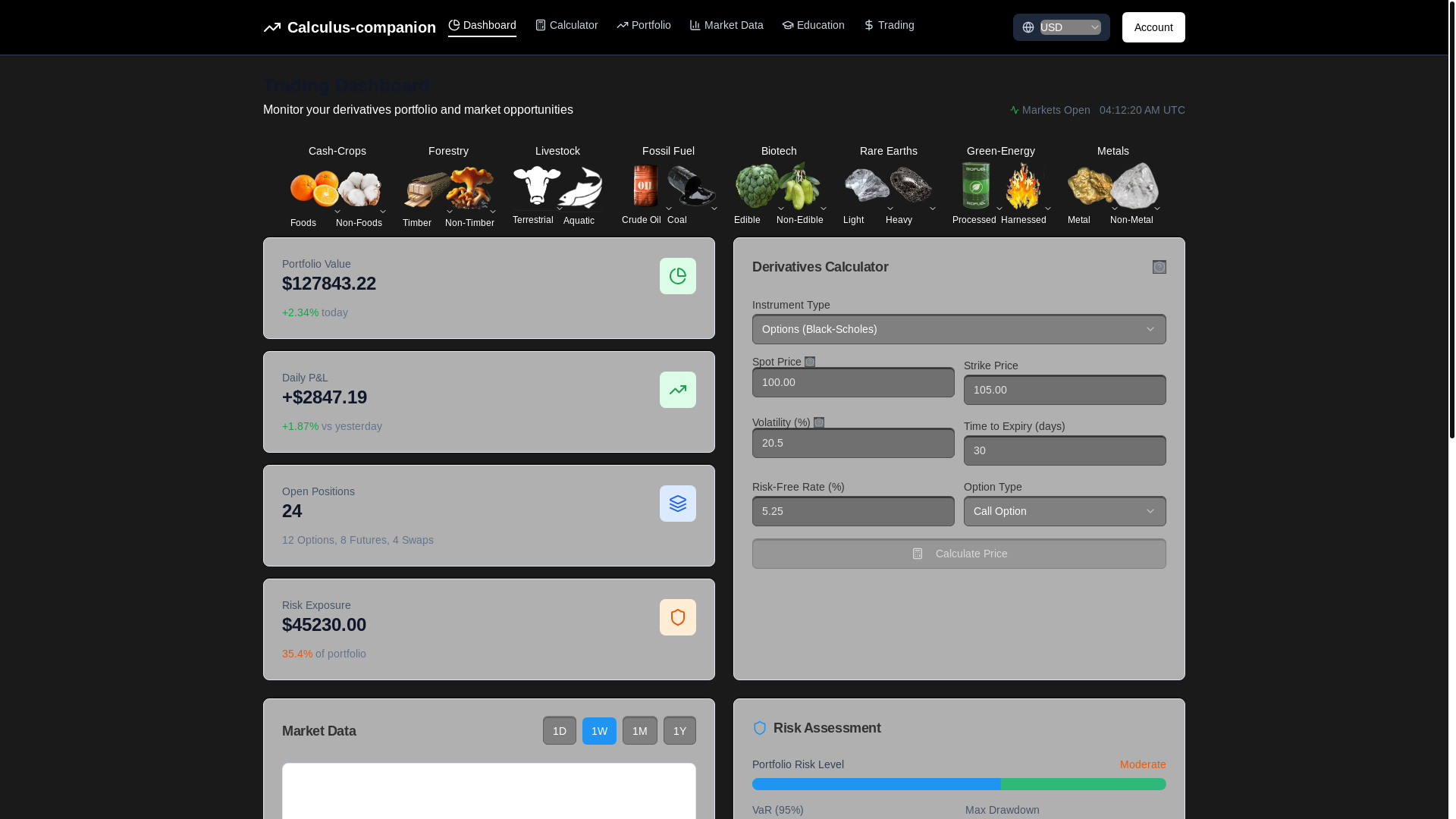Click the Aquatic fish icon
Viewport: 1456px width, 819px height.
[x=580, y=187]
